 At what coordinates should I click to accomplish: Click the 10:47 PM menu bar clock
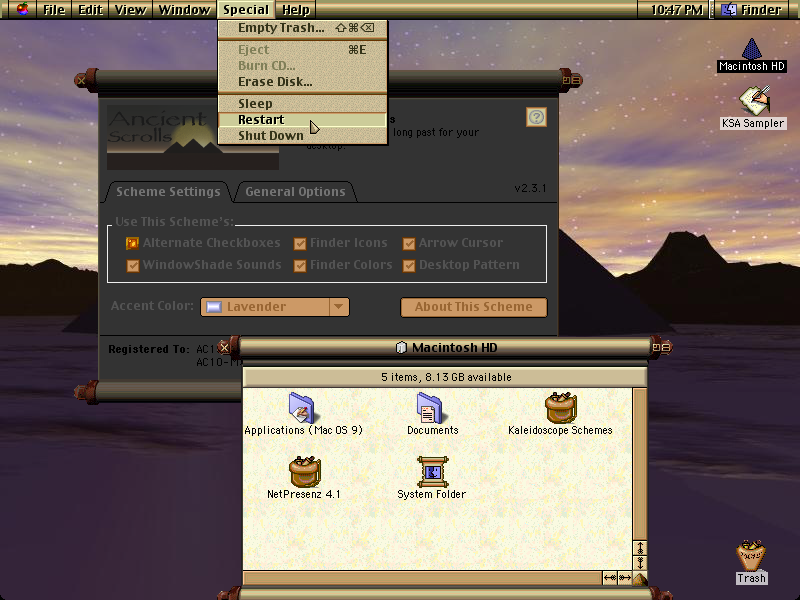tap(677, 9)
